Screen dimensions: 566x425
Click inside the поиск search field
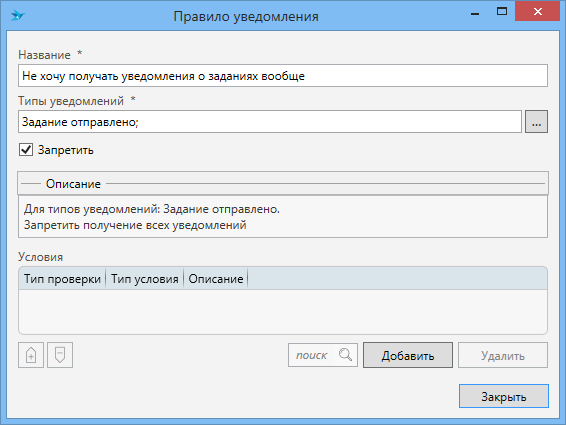tap(314, 355)
